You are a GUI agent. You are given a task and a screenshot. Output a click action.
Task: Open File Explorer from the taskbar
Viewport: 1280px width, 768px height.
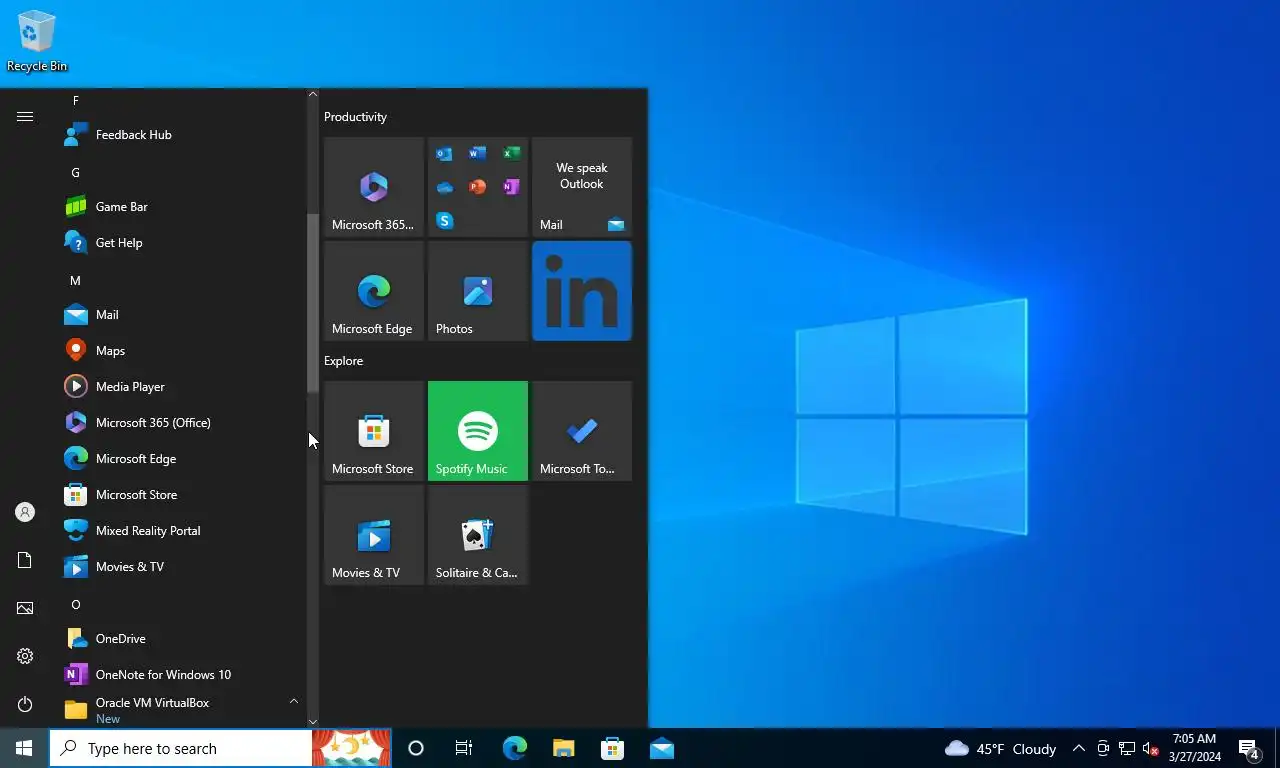563,748
